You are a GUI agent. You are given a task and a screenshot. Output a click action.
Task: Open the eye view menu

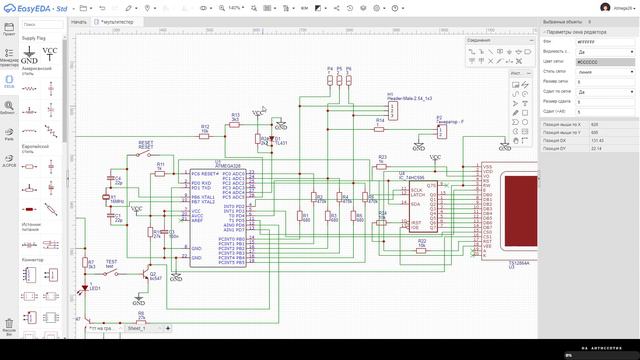pyautogui.click(x=205, y=8)
